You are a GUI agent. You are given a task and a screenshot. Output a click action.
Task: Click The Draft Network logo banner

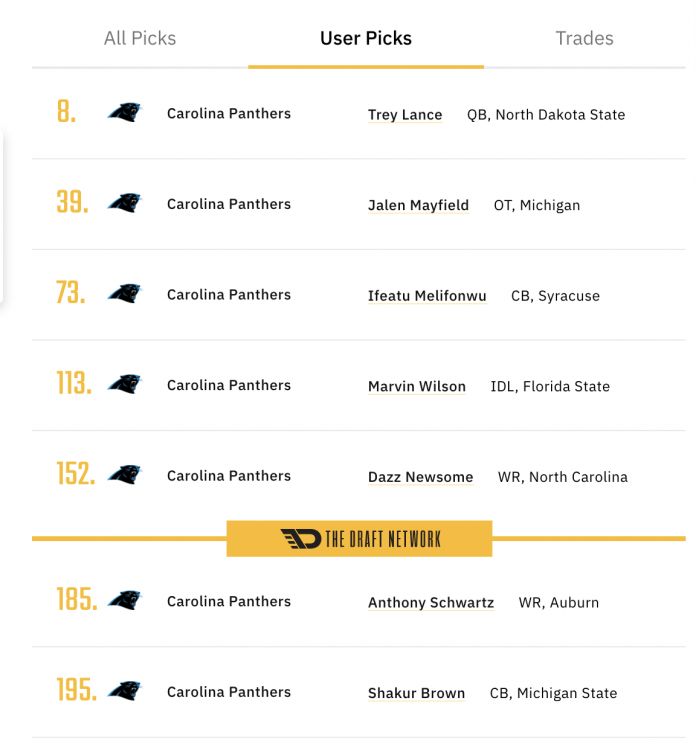point(360,539)
